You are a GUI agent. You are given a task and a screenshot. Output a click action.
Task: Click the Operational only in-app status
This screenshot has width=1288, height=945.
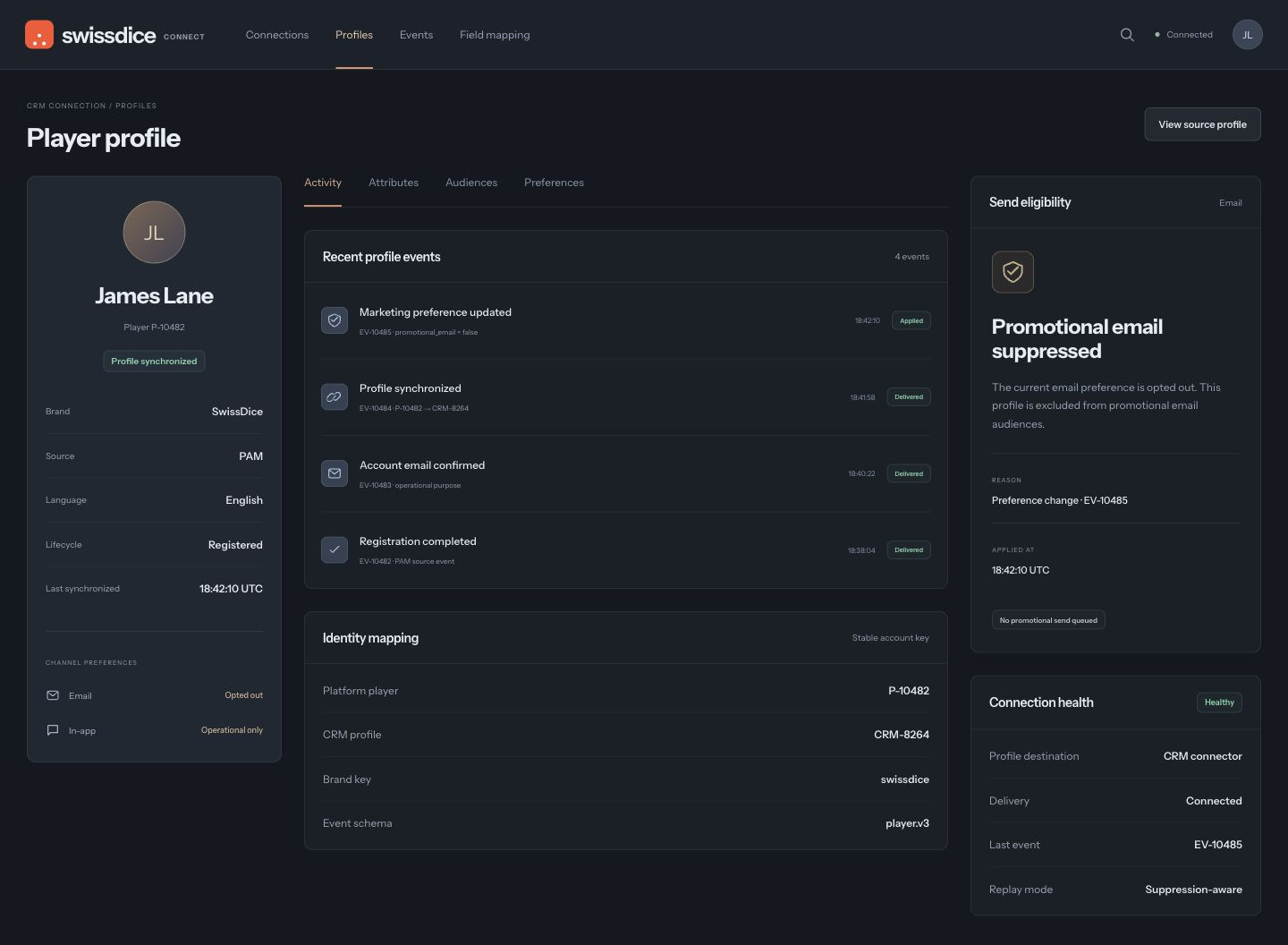232,730
